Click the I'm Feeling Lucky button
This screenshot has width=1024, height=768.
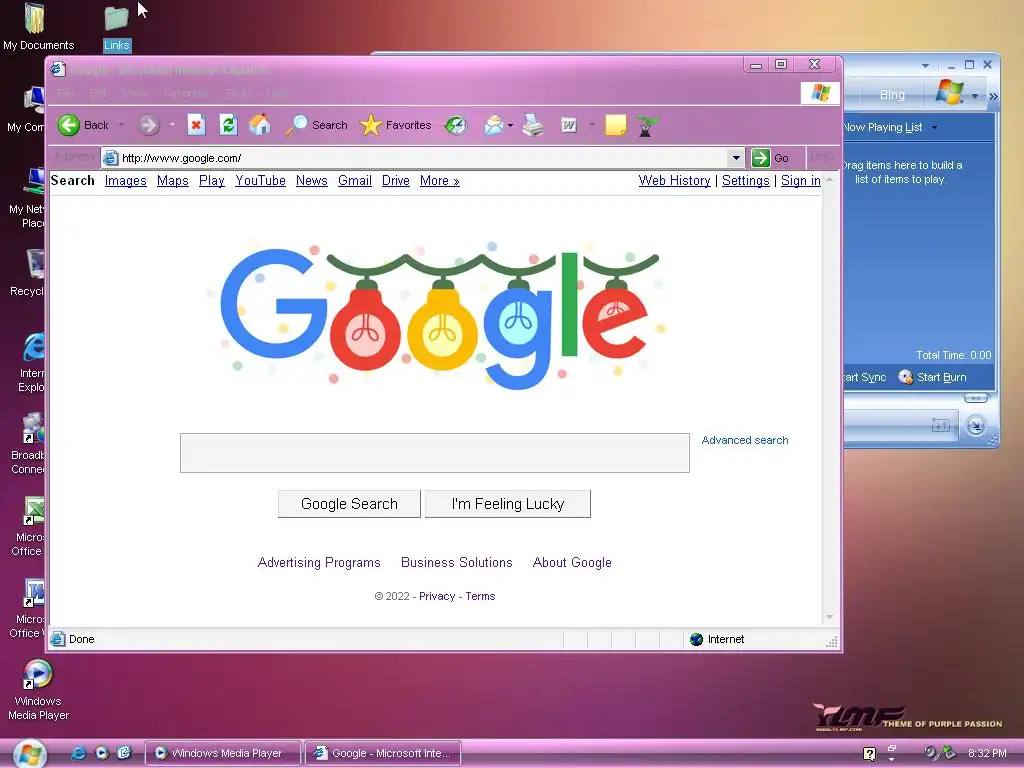pyautogui.click(x=507, y=504)
